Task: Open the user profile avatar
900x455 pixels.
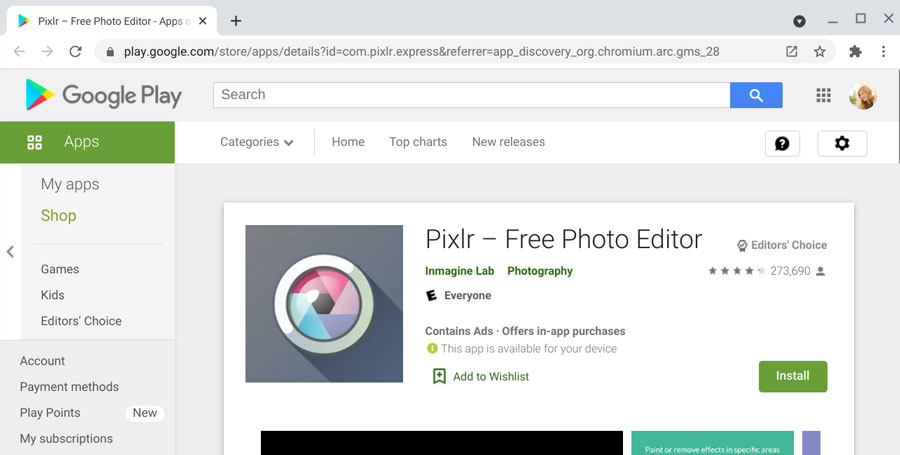Action: point(862,95)
